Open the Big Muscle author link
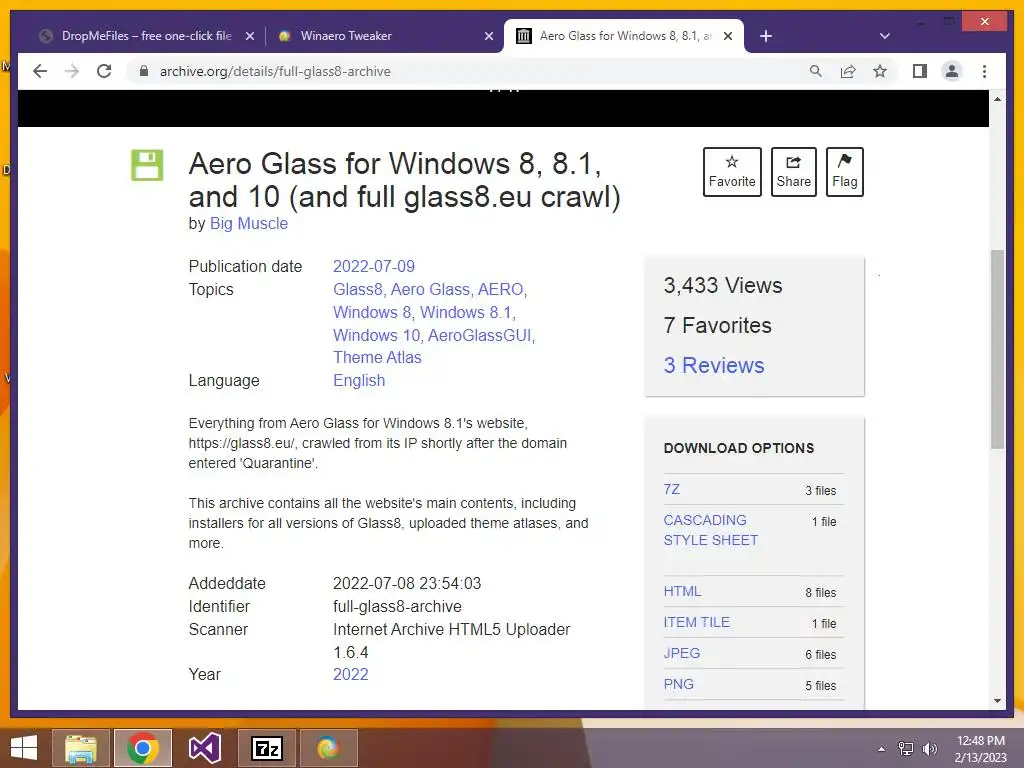 [248, 223]
